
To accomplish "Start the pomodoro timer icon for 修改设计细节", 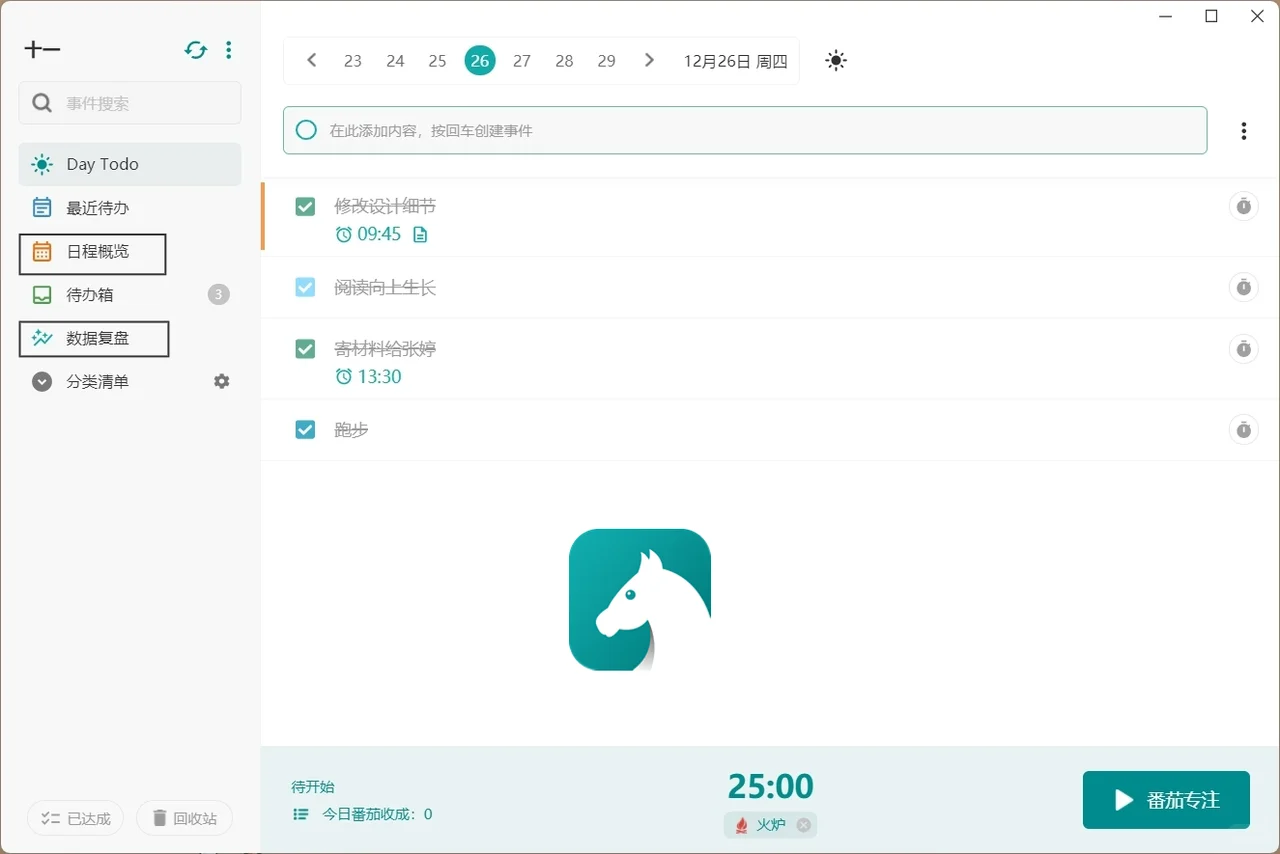I will pyautogui.click(x=1243, y=206).
